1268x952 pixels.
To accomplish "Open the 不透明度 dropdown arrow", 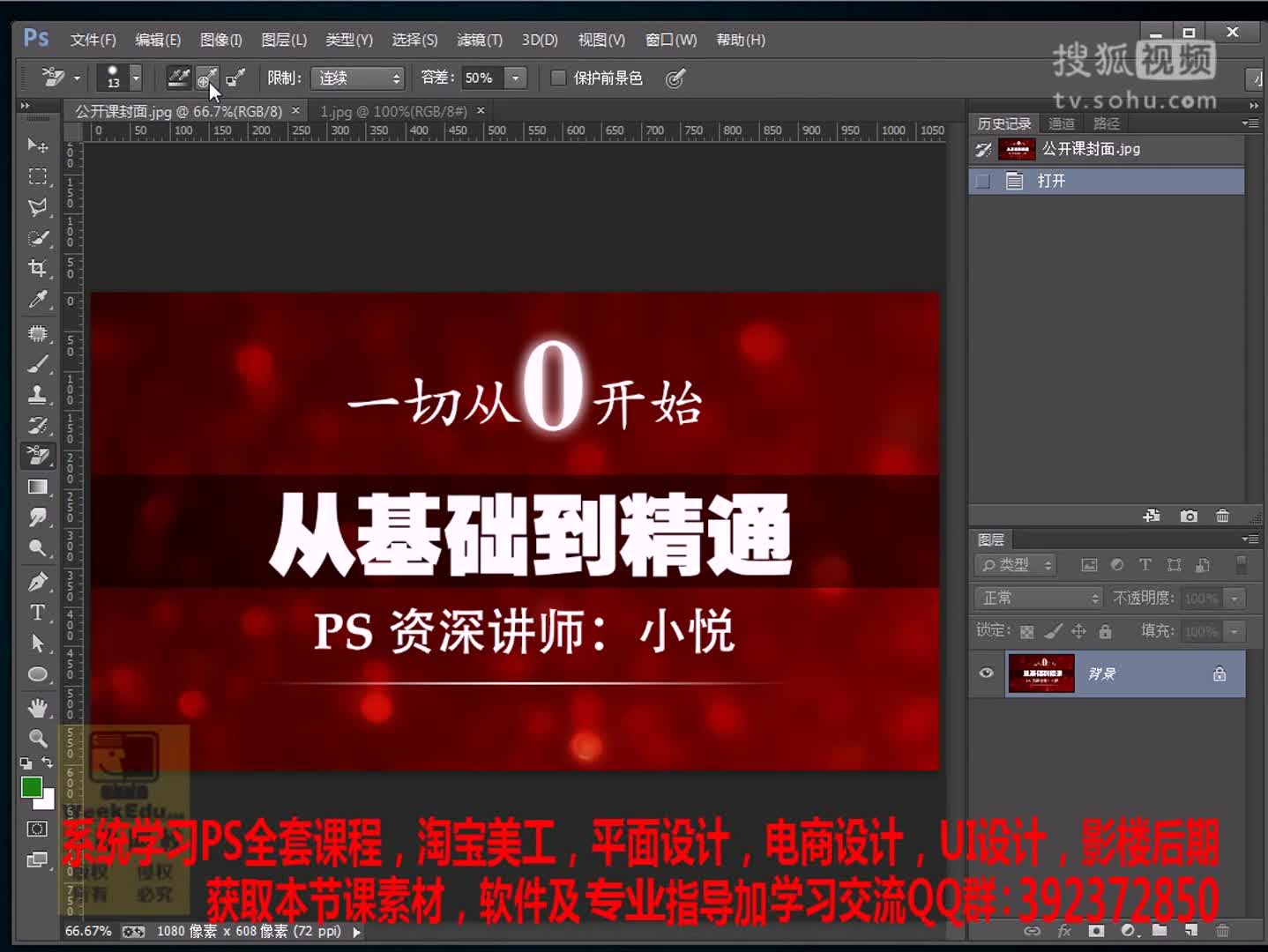I will pyautogui.click(x=1235, y=599).
